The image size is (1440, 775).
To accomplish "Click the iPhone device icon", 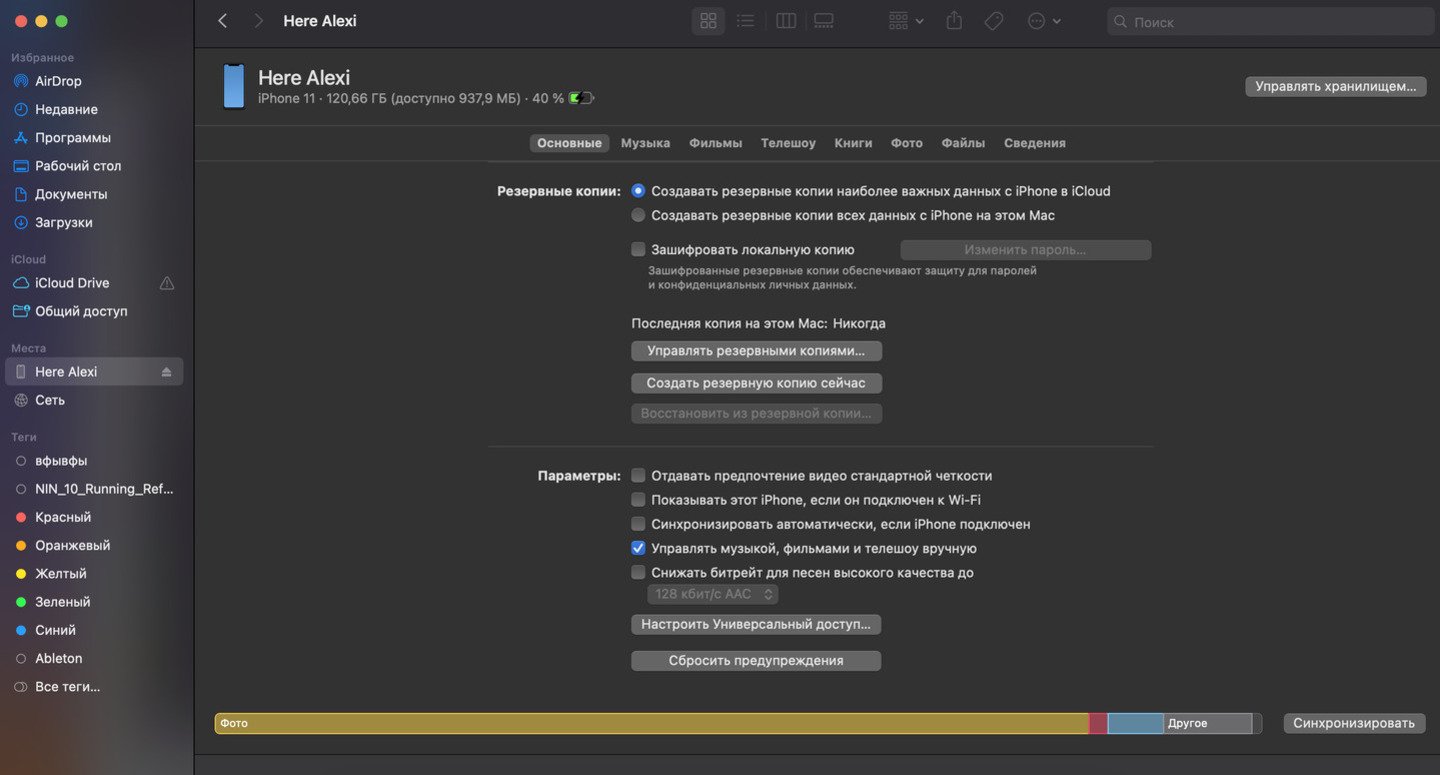I will 233,86.
